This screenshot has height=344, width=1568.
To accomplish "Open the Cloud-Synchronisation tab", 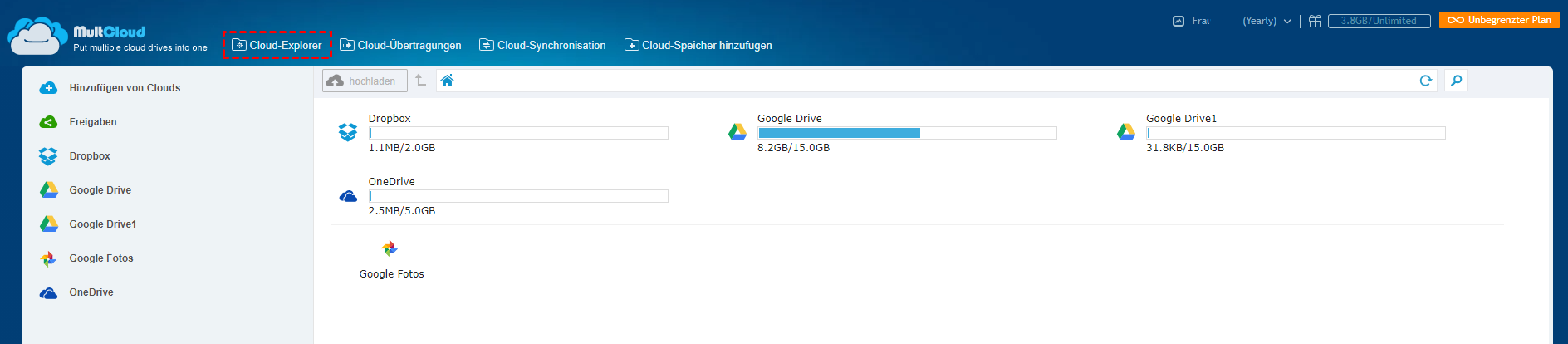I will [542, 45].
